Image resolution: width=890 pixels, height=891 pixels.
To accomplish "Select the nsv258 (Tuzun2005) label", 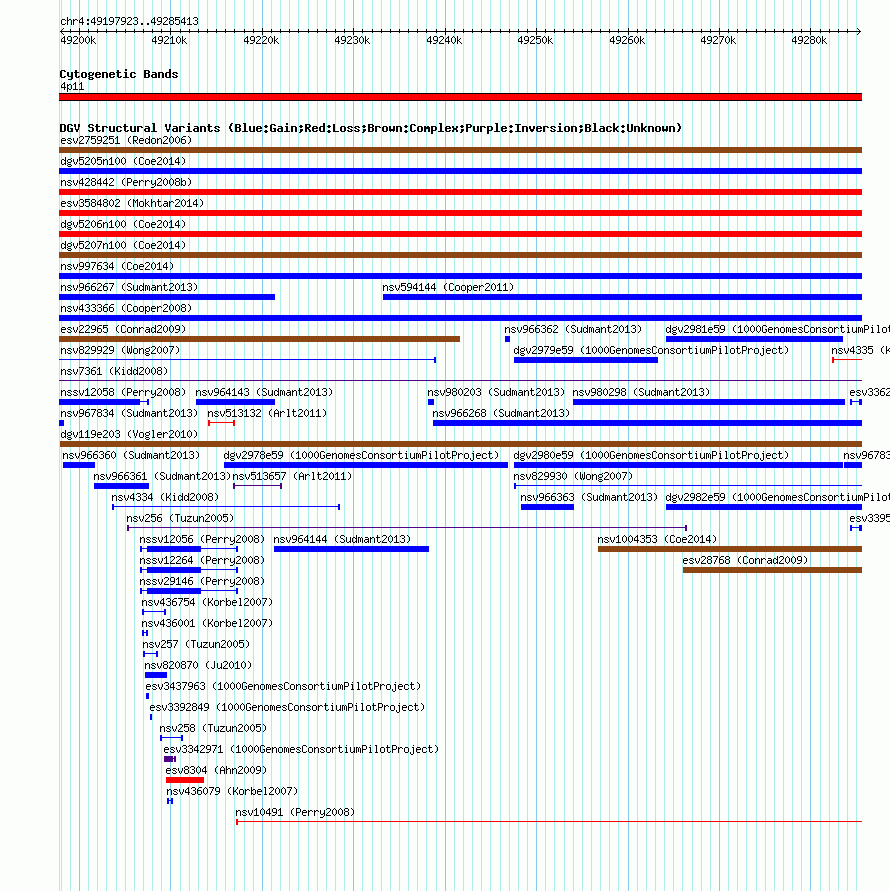I will (x=213, y=728).
